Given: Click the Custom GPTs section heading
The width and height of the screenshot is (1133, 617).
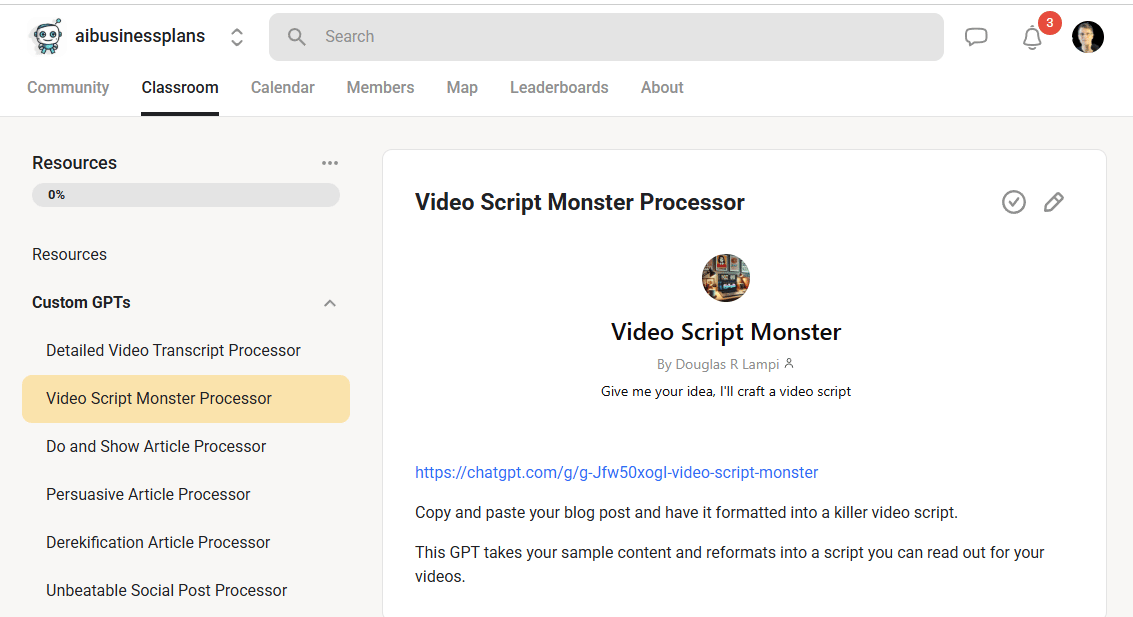Looking at the screenshot, I should click(81, 303).
